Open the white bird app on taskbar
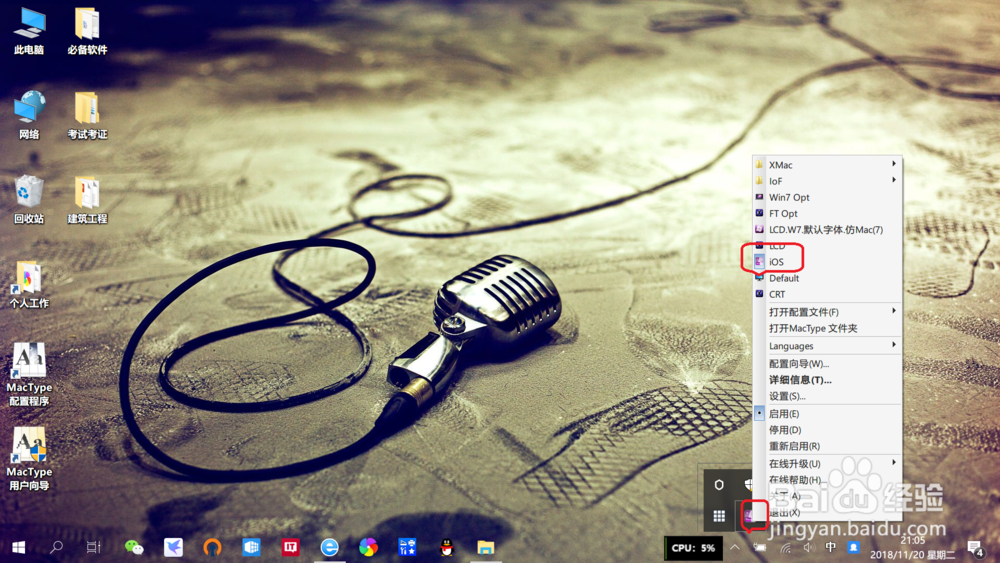 pyautogui.click(x=173, y=548)
